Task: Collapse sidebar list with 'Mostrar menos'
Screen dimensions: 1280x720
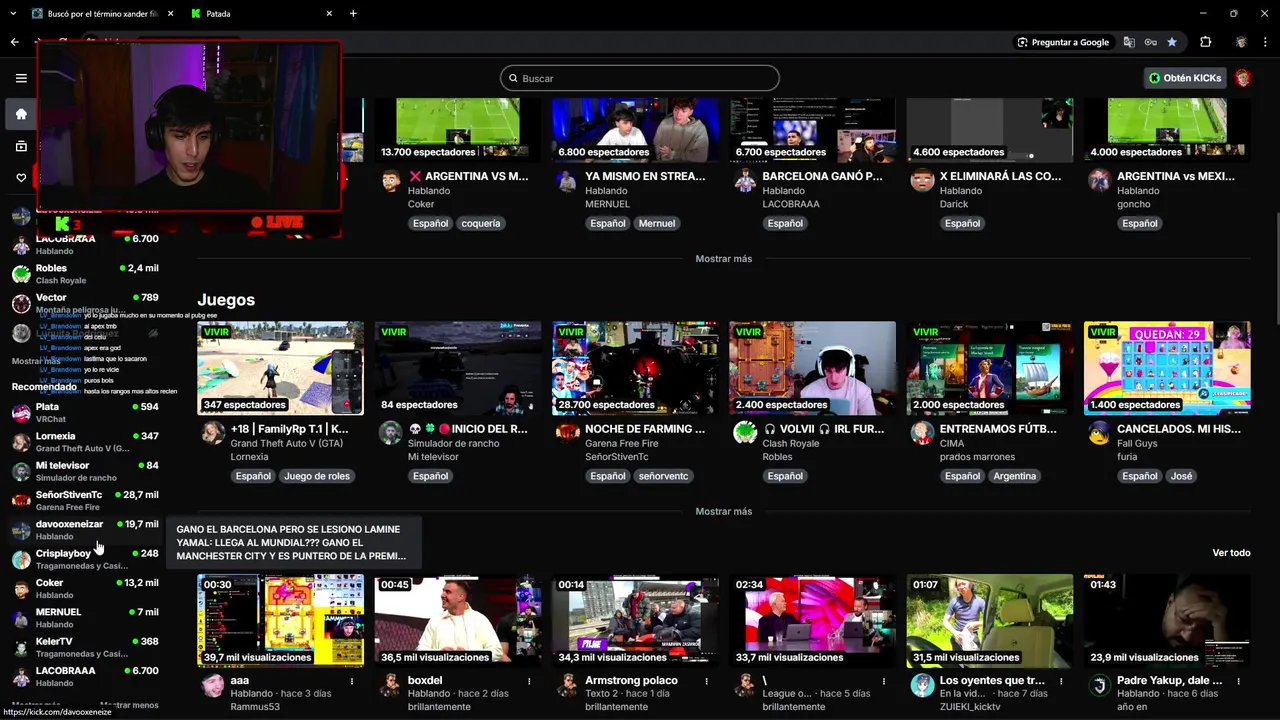Action: (129, 705)
